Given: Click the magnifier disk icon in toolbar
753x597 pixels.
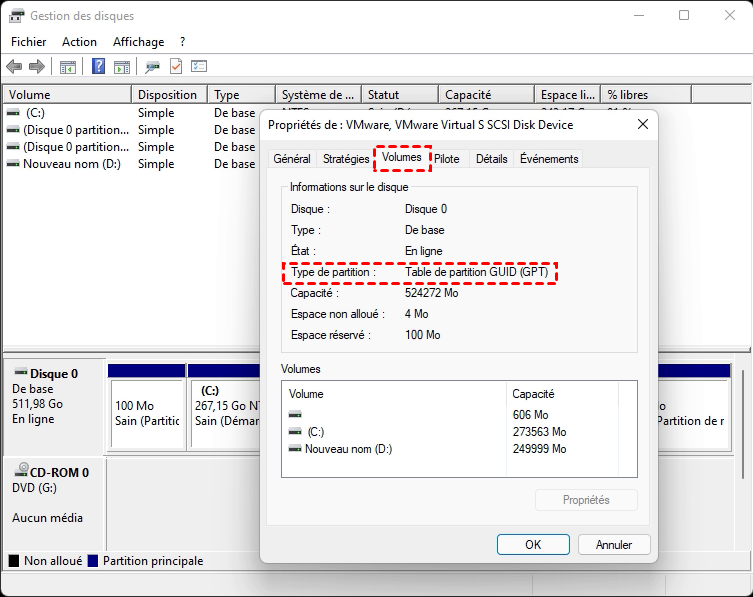Looking at the screenshot, I should (153, 67).
